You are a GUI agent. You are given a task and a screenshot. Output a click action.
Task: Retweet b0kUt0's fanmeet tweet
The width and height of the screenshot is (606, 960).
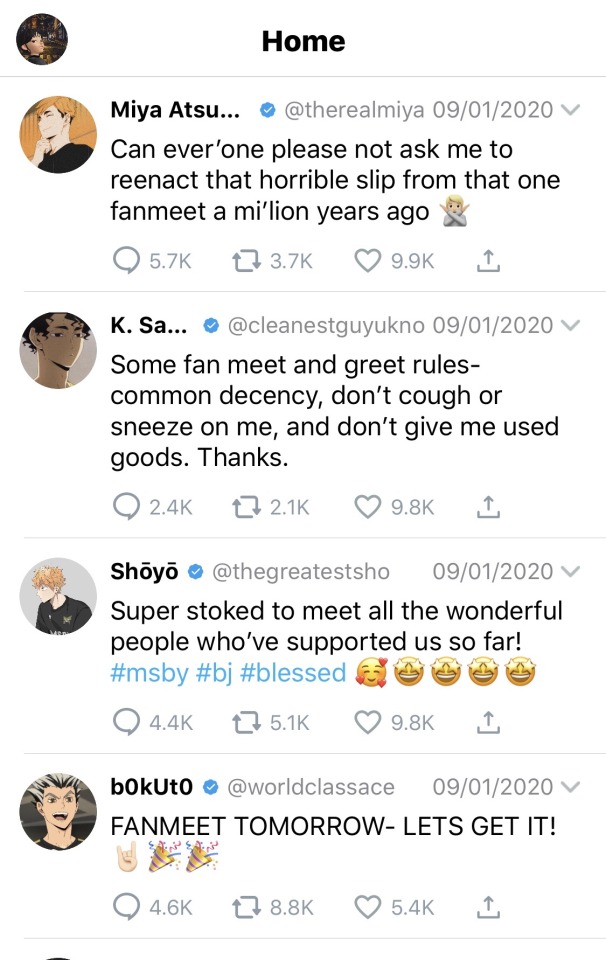(x=243, y=907)
